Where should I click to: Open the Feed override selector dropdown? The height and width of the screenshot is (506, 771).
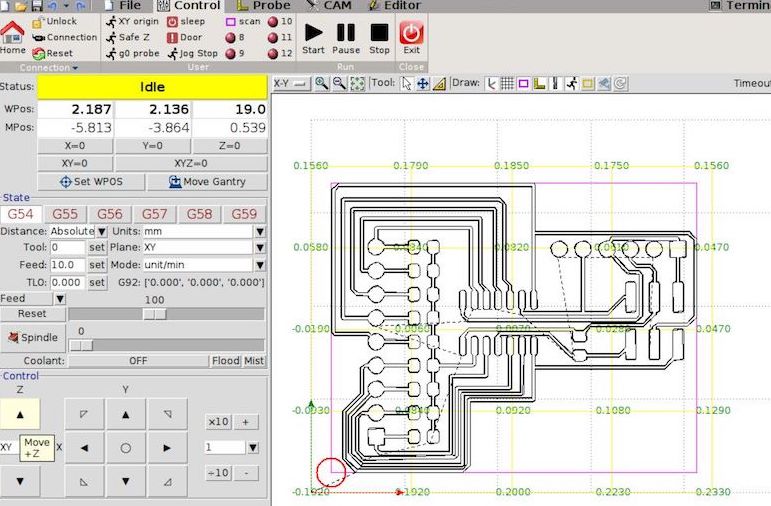[60, 298]
